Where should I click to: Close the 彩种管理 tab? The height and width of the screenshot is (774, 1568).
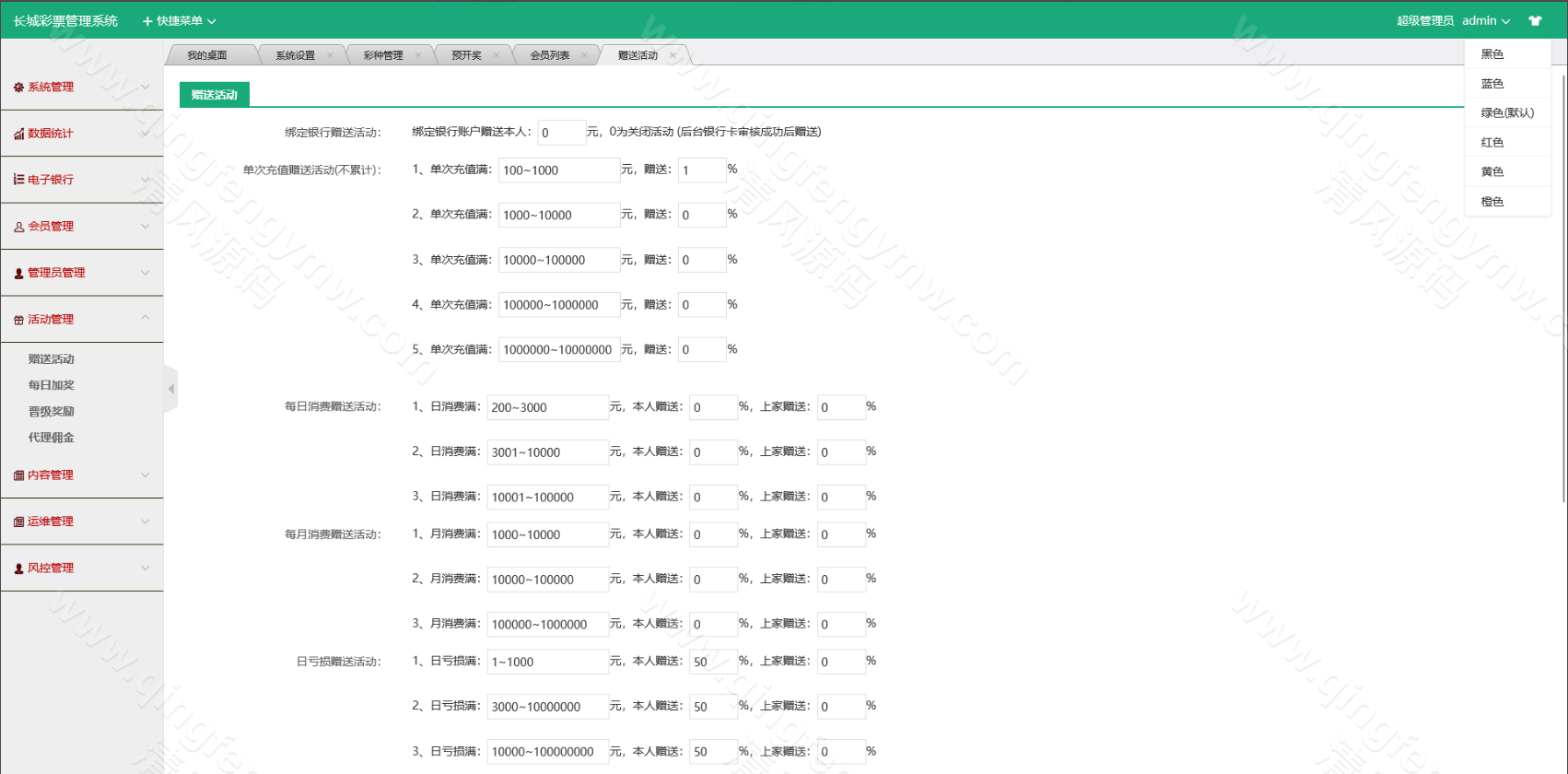click(418, 55)
